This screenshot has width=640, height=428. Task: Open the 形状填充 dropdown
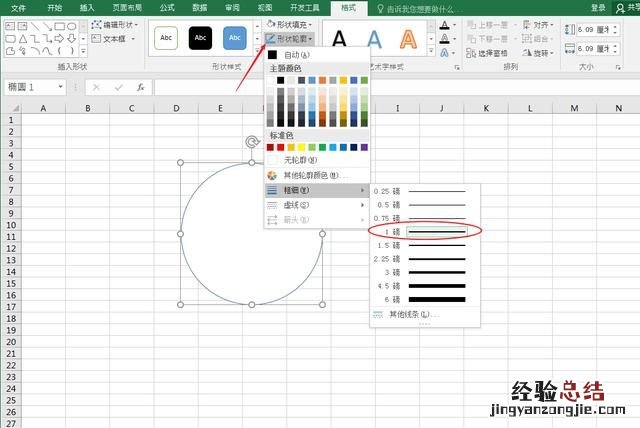[290, 25]
